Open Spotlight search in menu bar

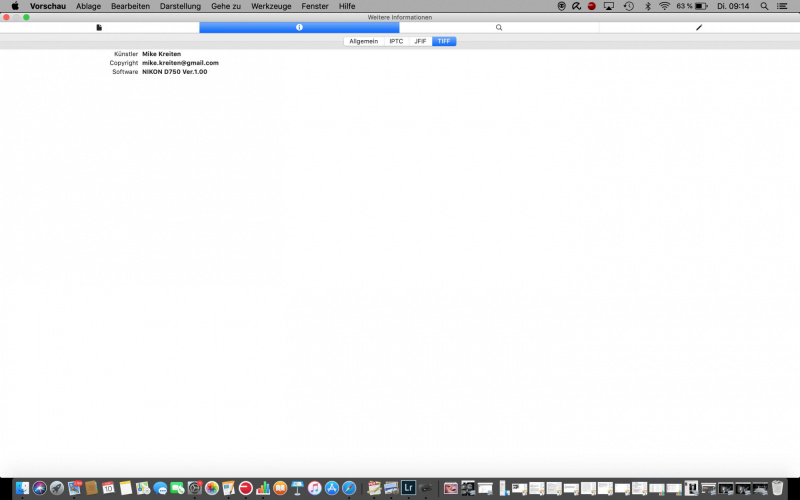[764, 6]
